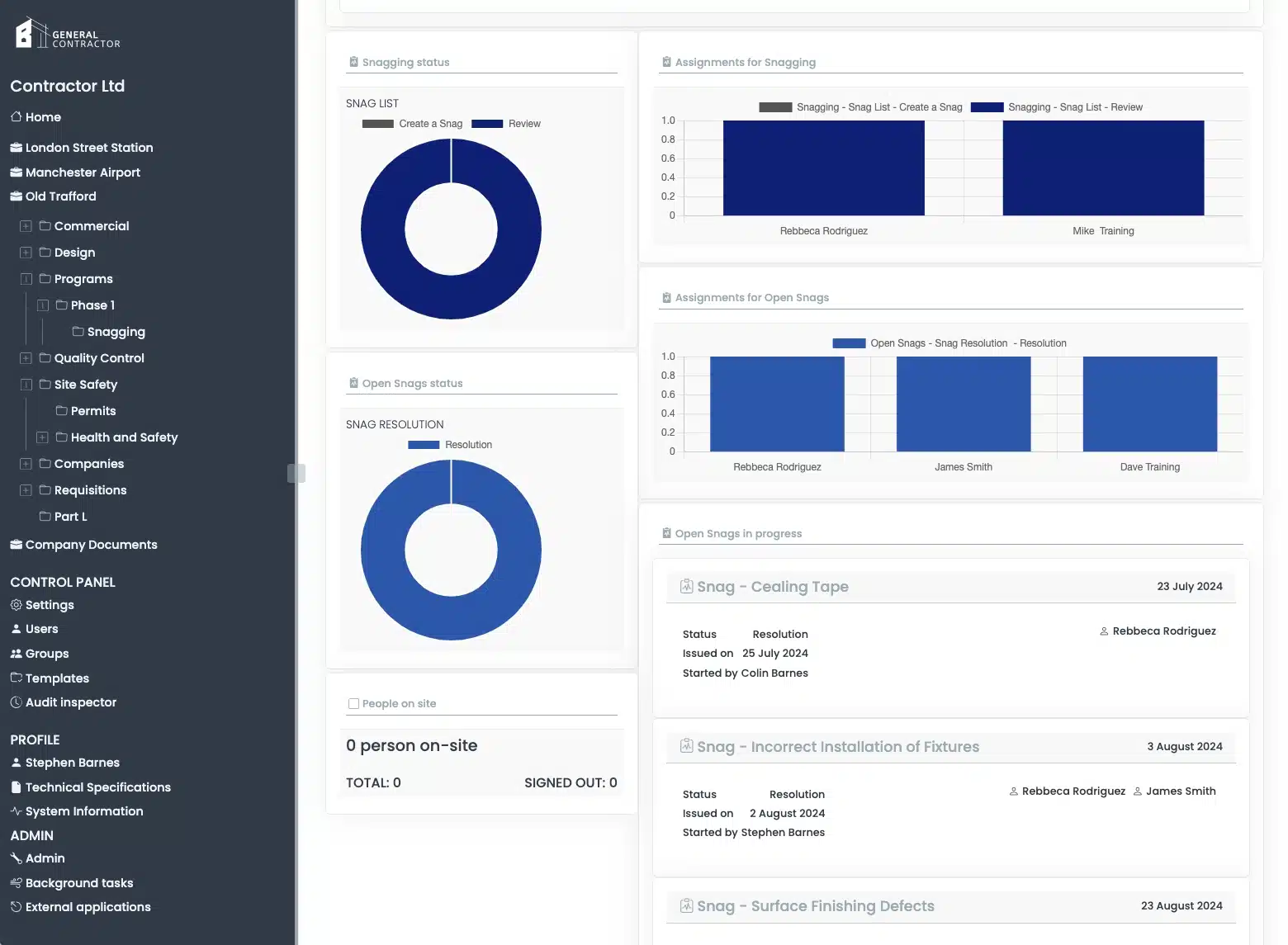The image size is (1288, 945).
Task: Click the Settings gear icon
Action: 16,605
